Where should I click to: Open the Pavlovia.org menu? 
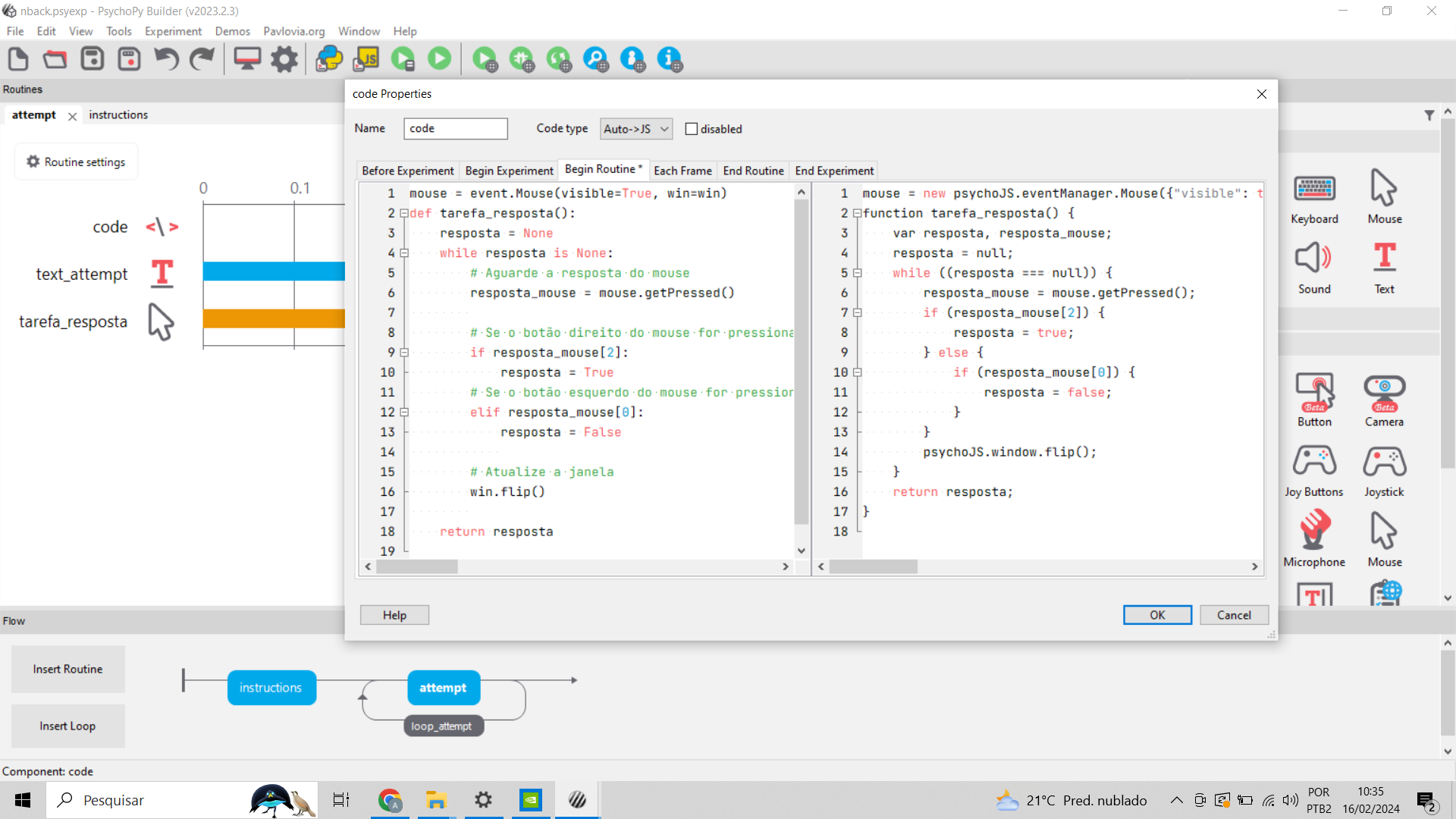[x=293, y=31]
